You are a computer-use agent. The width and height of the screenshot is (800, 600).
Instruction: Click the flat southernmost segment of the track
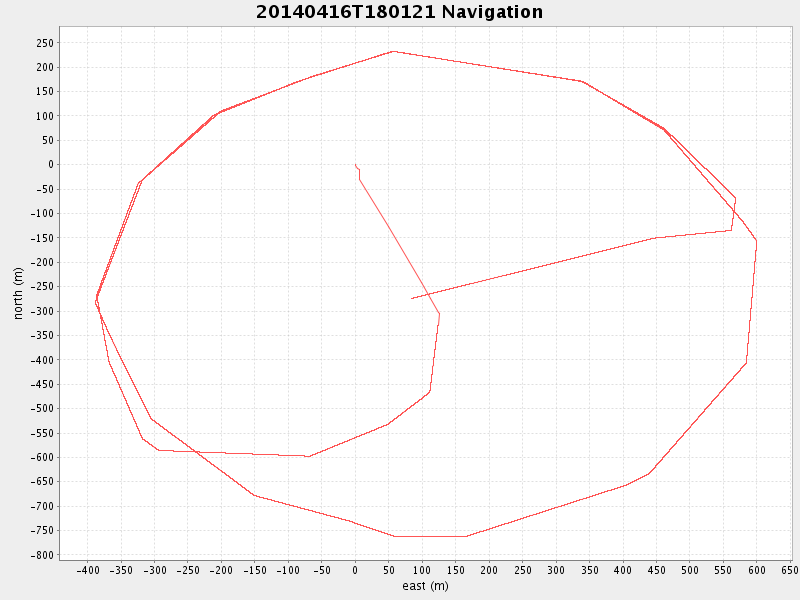tap(430, 536)
